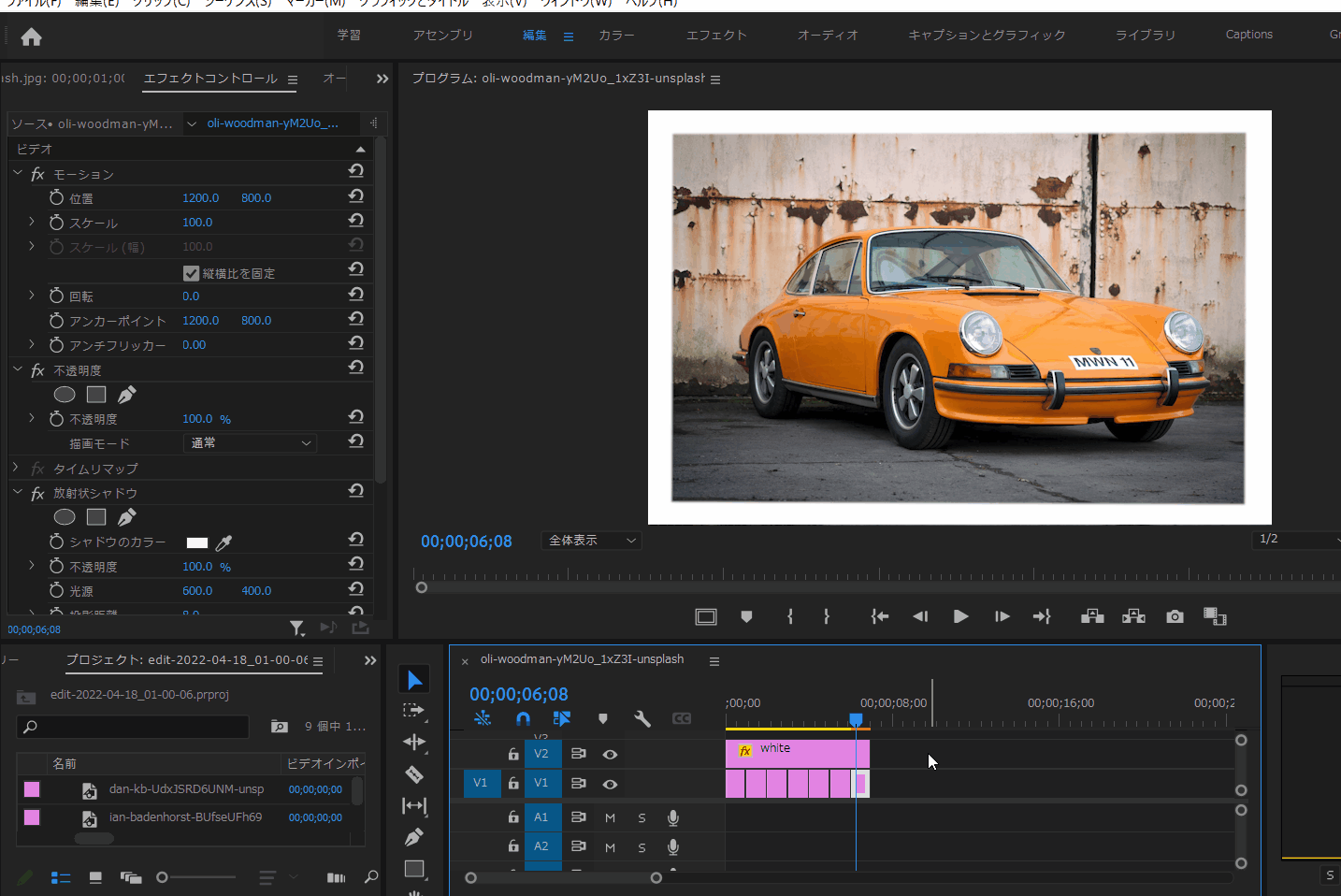Open the 描画モード dropdown showing 通常
The image size is (1341, 896).
pos(249,442)
